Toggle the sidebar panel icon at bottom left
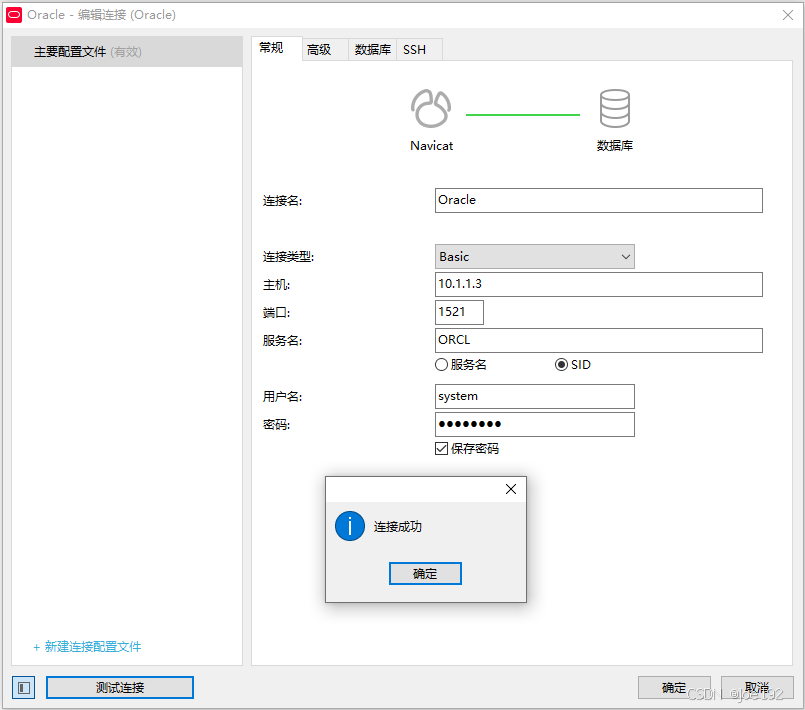The width and height of the screenshot is (805, 710). pyautogui.click(x=24, y=687)
